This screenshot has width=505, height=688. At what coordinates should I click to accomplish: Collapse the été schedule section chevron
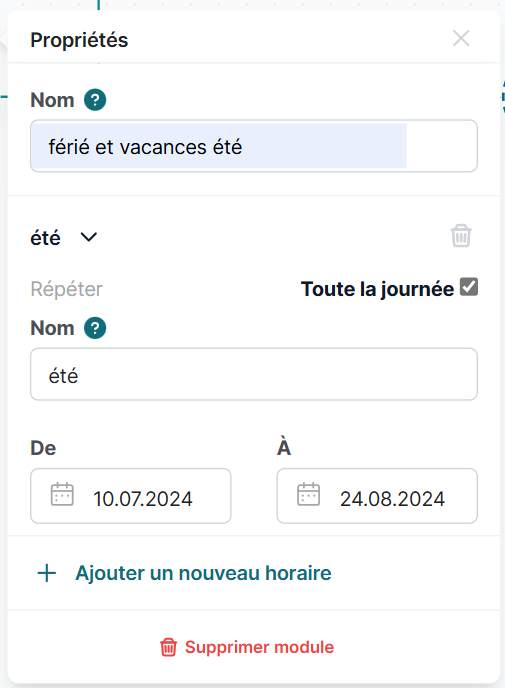(89, 237)
